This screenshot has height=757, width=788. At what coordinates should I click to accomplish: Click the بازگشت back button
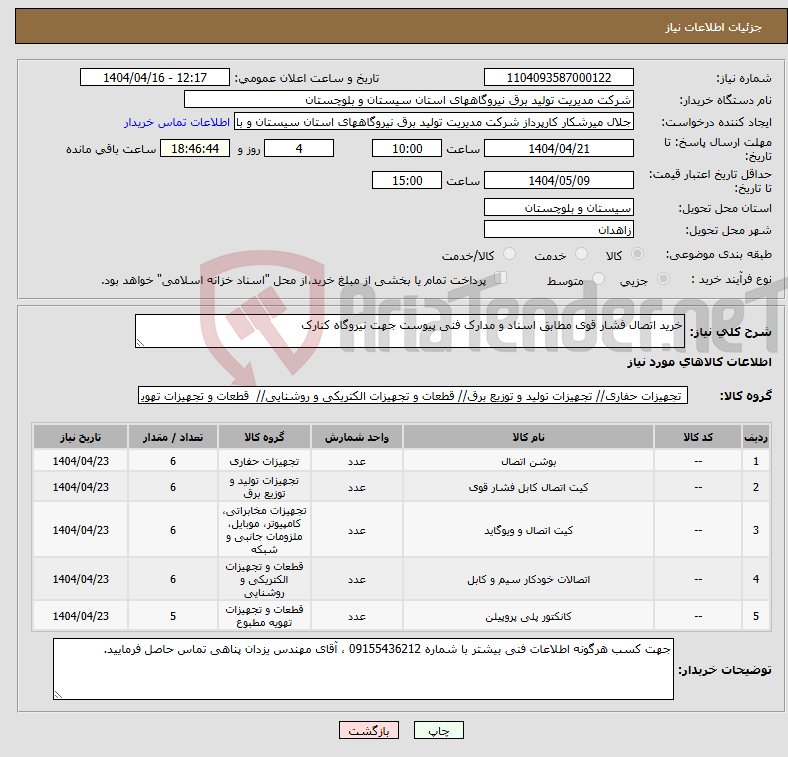point(369,730)
